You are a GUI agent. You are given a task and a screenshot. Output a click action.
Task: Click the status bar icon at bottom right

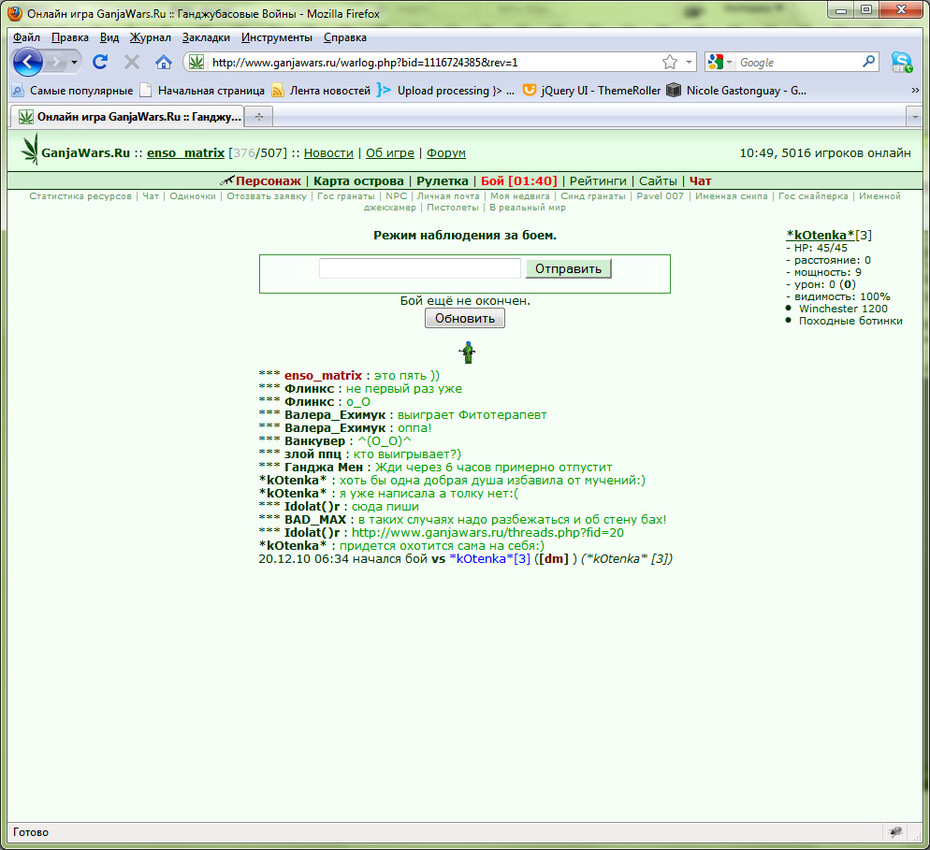[896, 832]
